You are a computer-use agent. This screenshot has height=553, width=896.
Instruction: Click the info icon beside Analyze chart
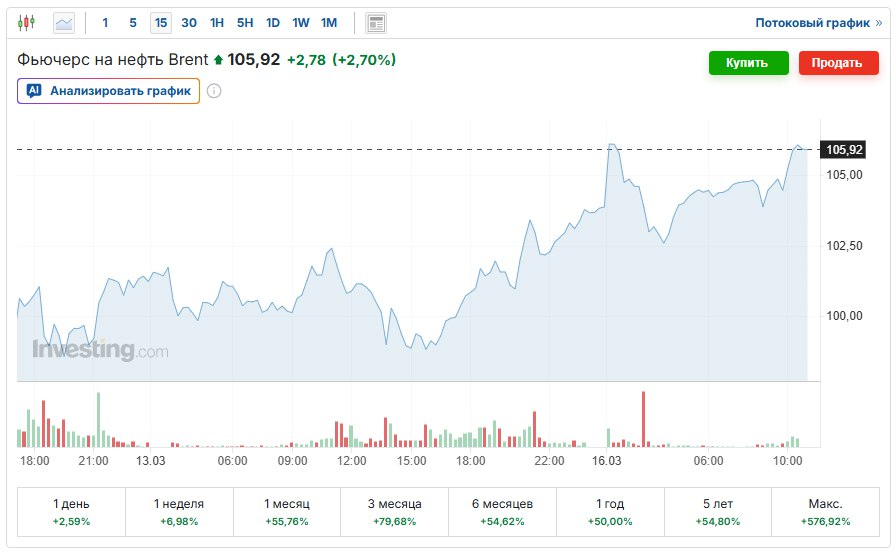click(x=214, y=91)
